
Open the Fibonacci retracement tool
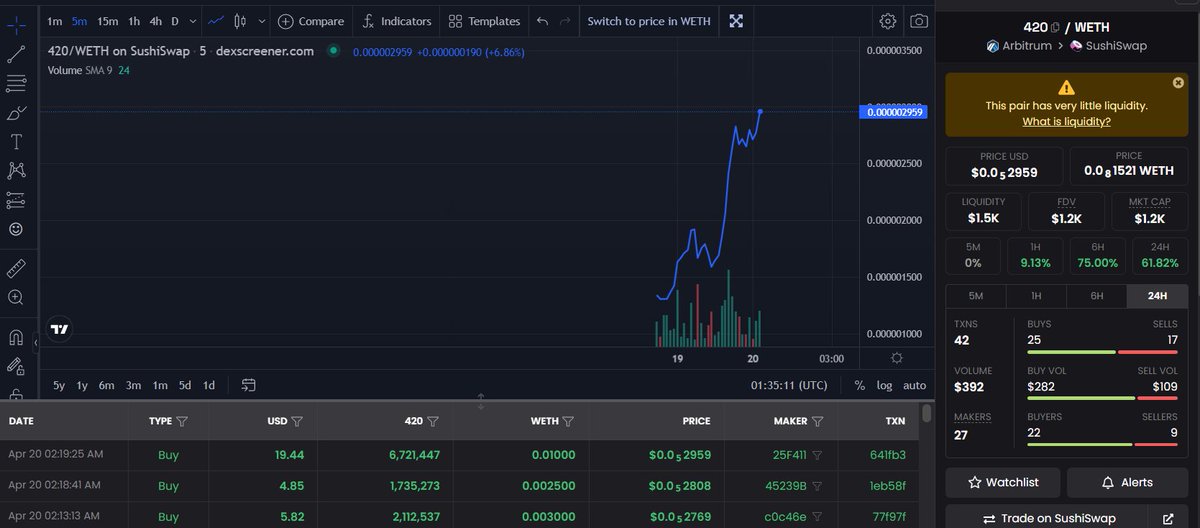pyautogui.click(x=16, y=83)
